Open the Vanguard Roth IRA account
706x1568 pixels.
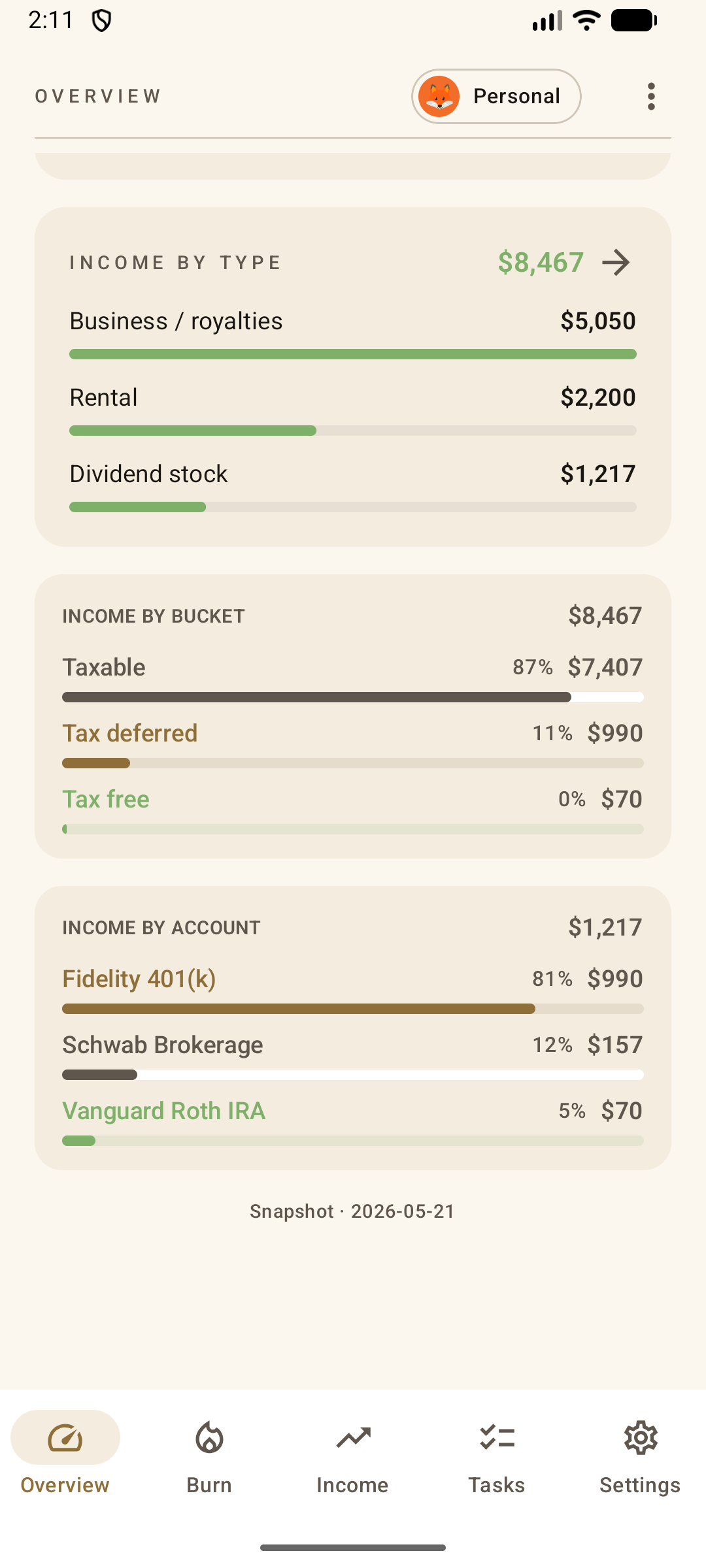353,1121
